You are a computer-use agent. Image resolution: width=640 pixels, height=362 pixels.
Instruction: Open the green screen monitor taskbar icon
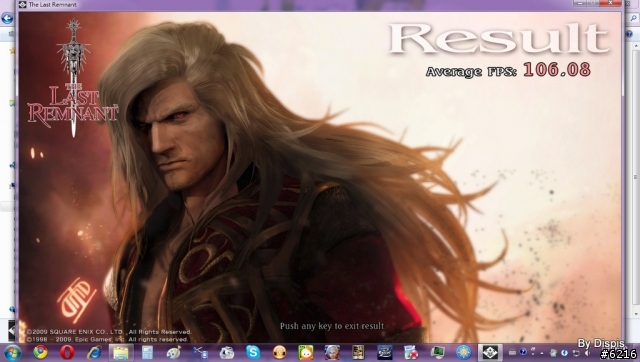[438, 352]
